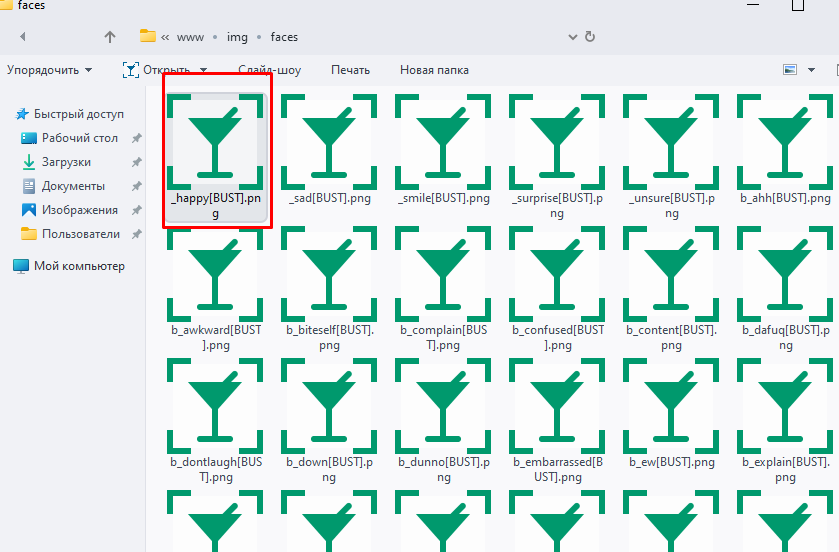Select the _surprise[BUST].png file icon
This screenshot has height=552, width=839.
click(x=557, y=142)
